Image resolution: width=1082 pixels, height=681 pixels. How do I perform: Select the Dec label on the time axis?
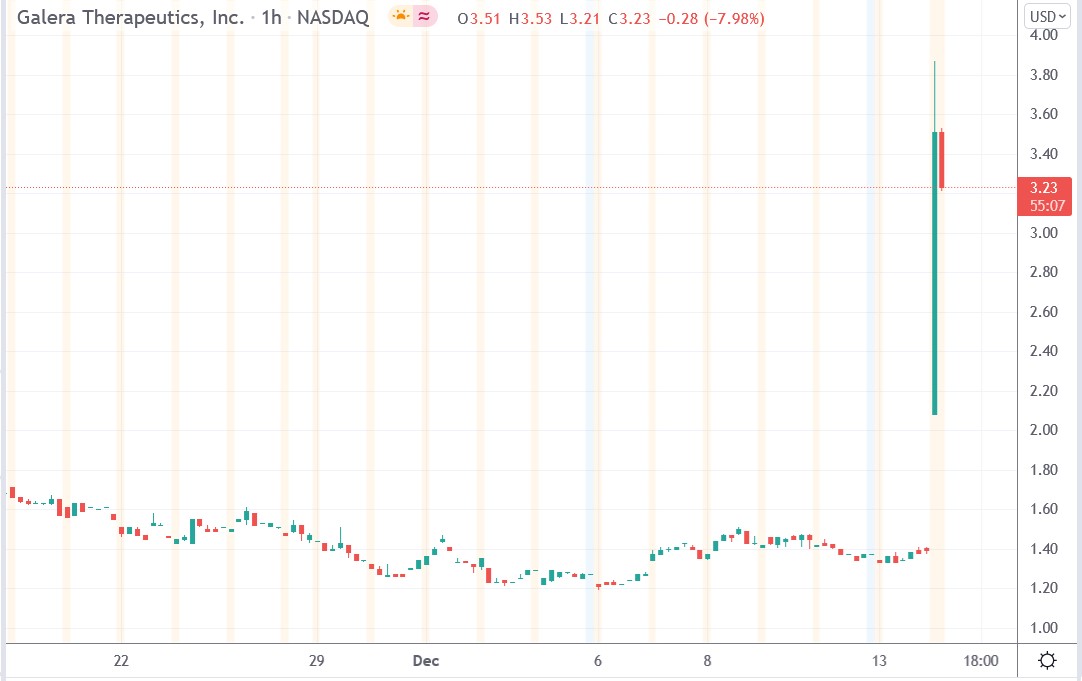pyautogui.click(x=425, y=661)
